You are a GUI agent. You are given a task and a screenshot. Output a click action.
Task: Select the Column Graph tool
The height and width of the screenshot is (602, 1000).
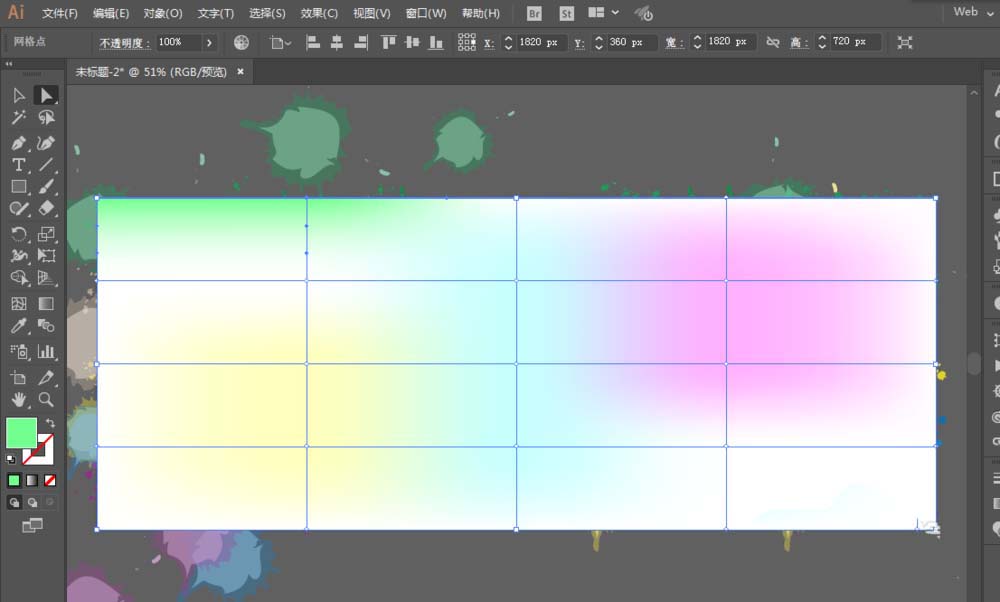tap(46, 351)
